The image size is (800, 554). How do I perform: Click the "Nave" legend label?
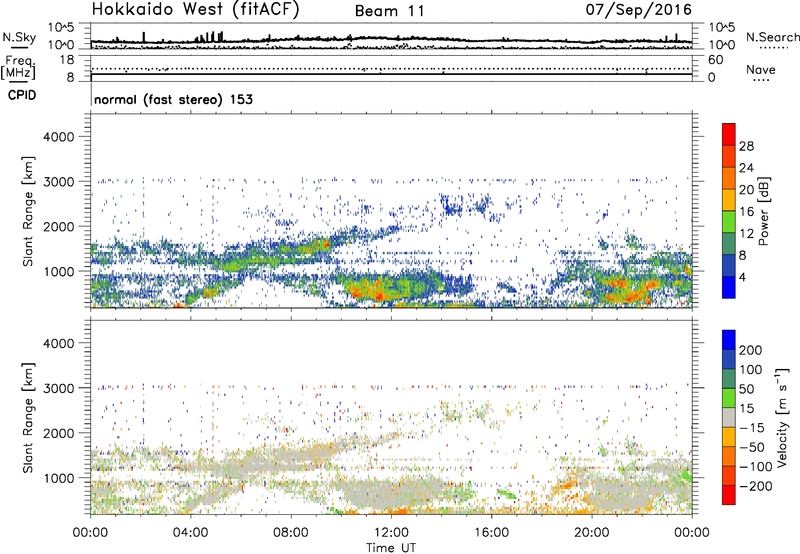tap(760, 69)
